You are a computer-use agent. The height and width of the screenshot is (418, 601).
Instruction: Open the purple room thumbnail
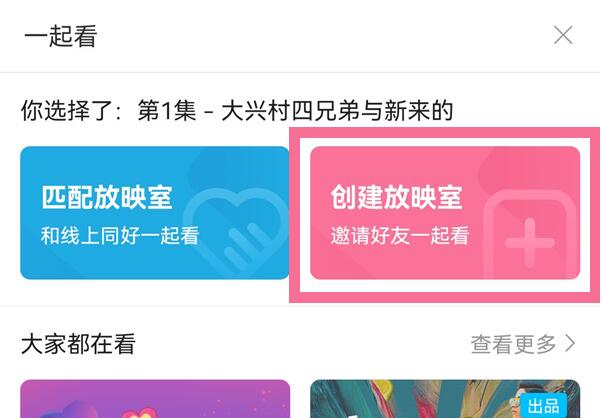tap(155, 399)
